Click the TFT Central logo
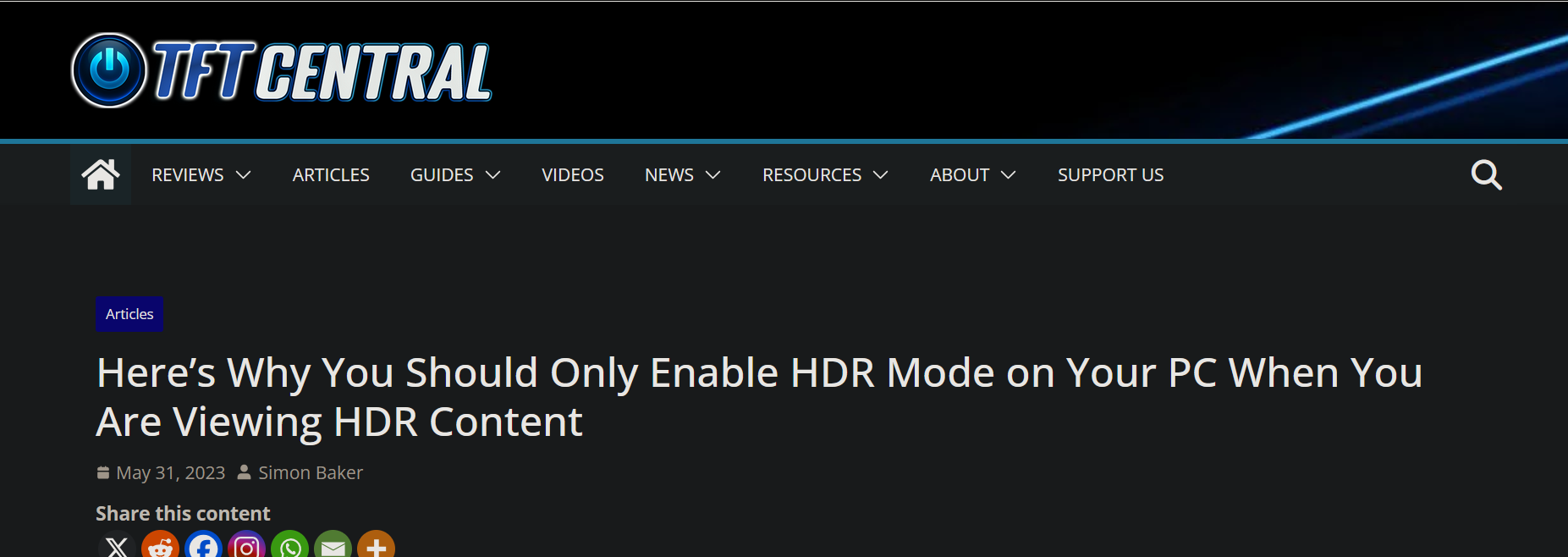This screenshot has width=1568, height=557. [x=282, y=71]
